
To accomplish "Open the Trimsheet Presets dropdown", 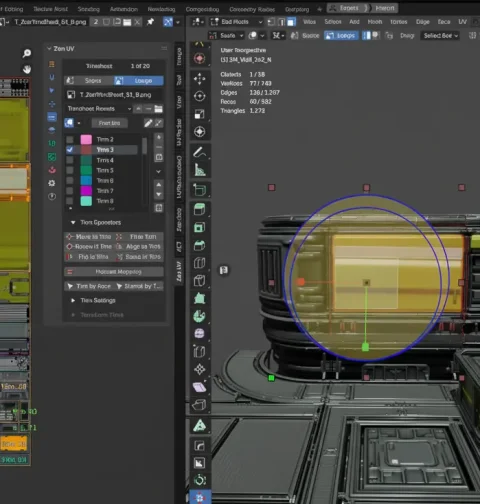I will 99,109.
